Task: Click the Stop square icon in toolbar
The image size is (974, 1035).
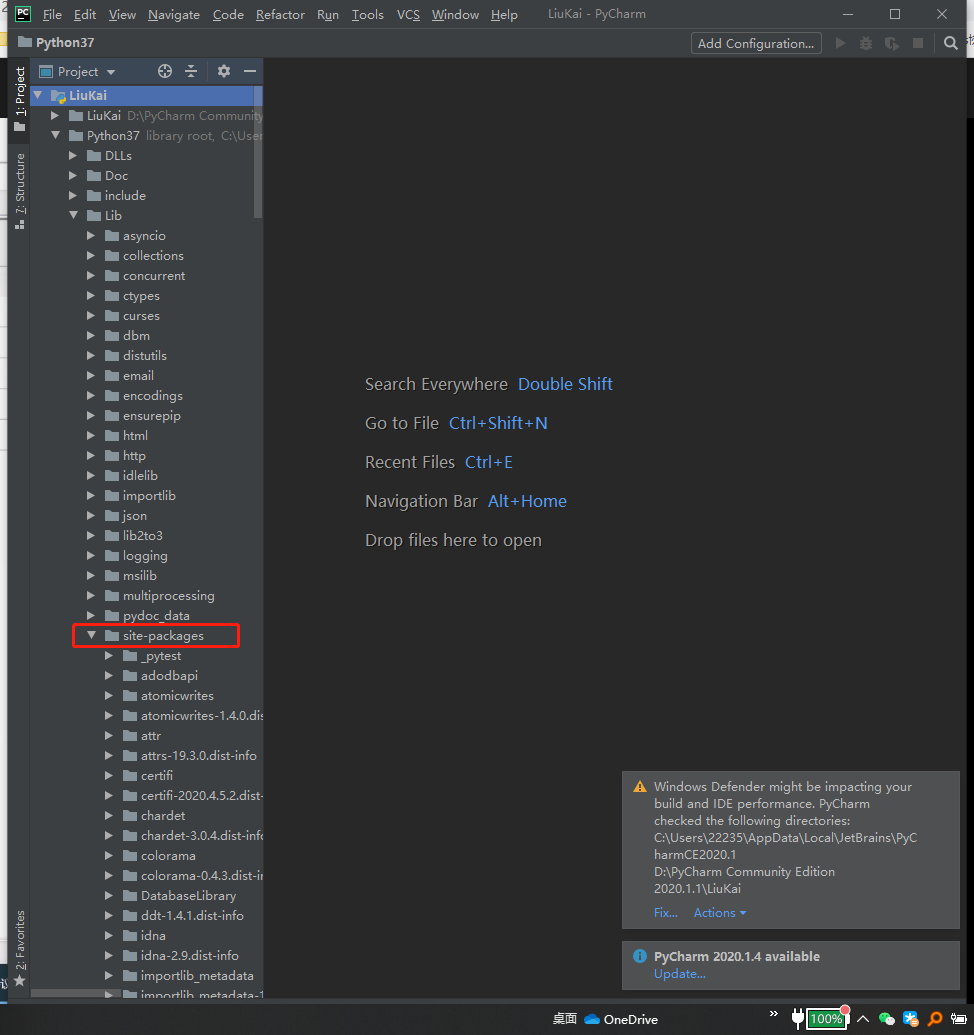Action: click(918, 44)
